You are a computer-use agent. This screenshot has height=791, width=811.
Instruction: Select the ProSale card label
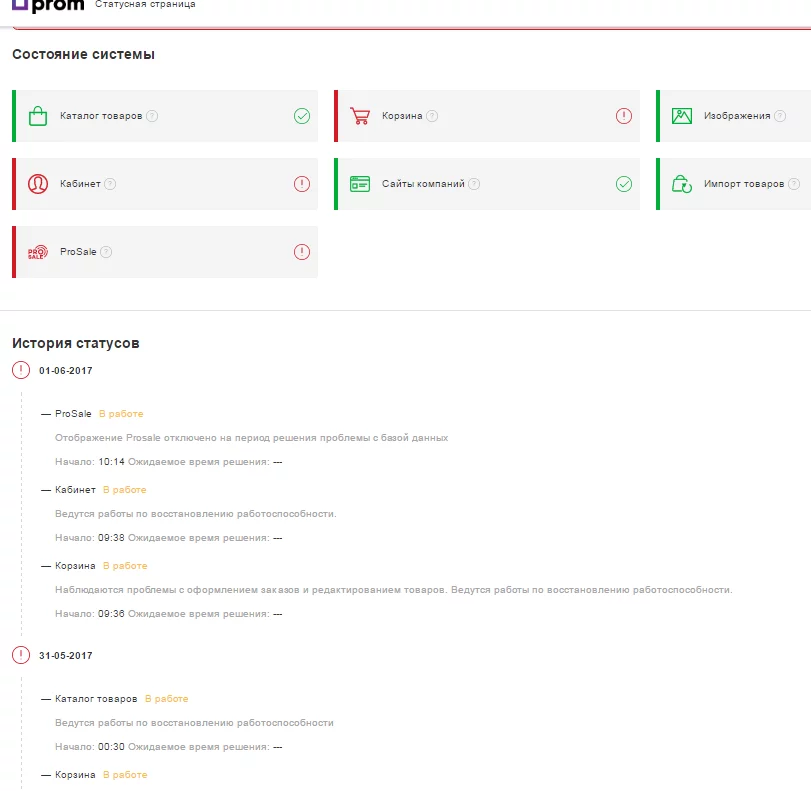pyautogui.click(x=78, y=252)
